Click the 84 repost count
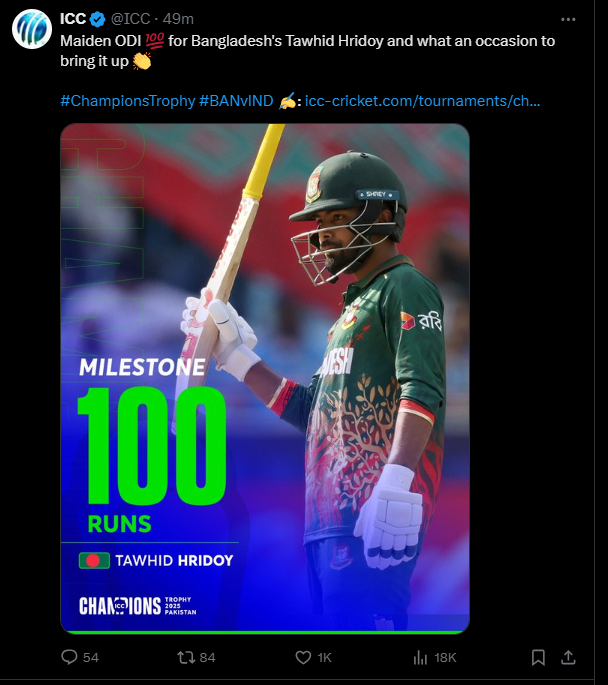The width and height of the screenshot is (608, 685). click(x=207, y=657)
